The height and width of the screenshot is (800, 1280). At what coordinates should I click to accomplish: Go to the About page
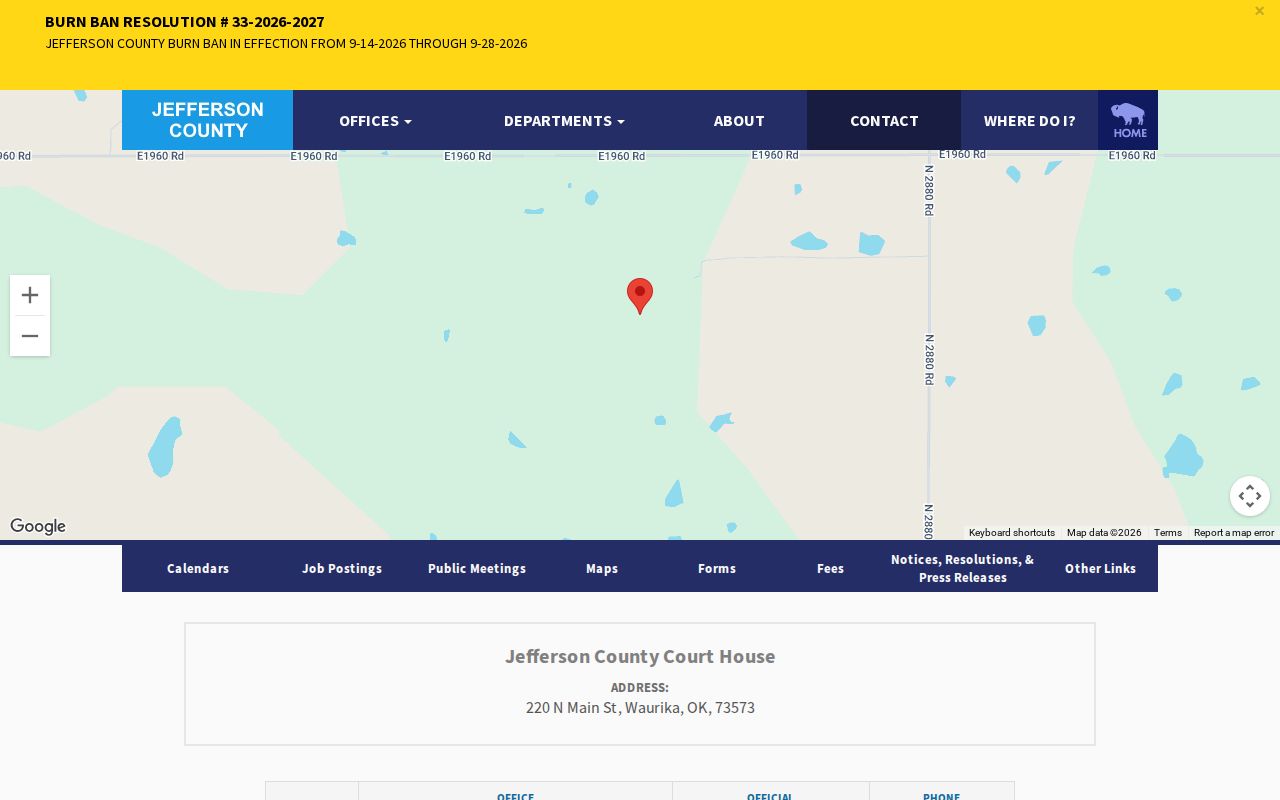(739, 120)
